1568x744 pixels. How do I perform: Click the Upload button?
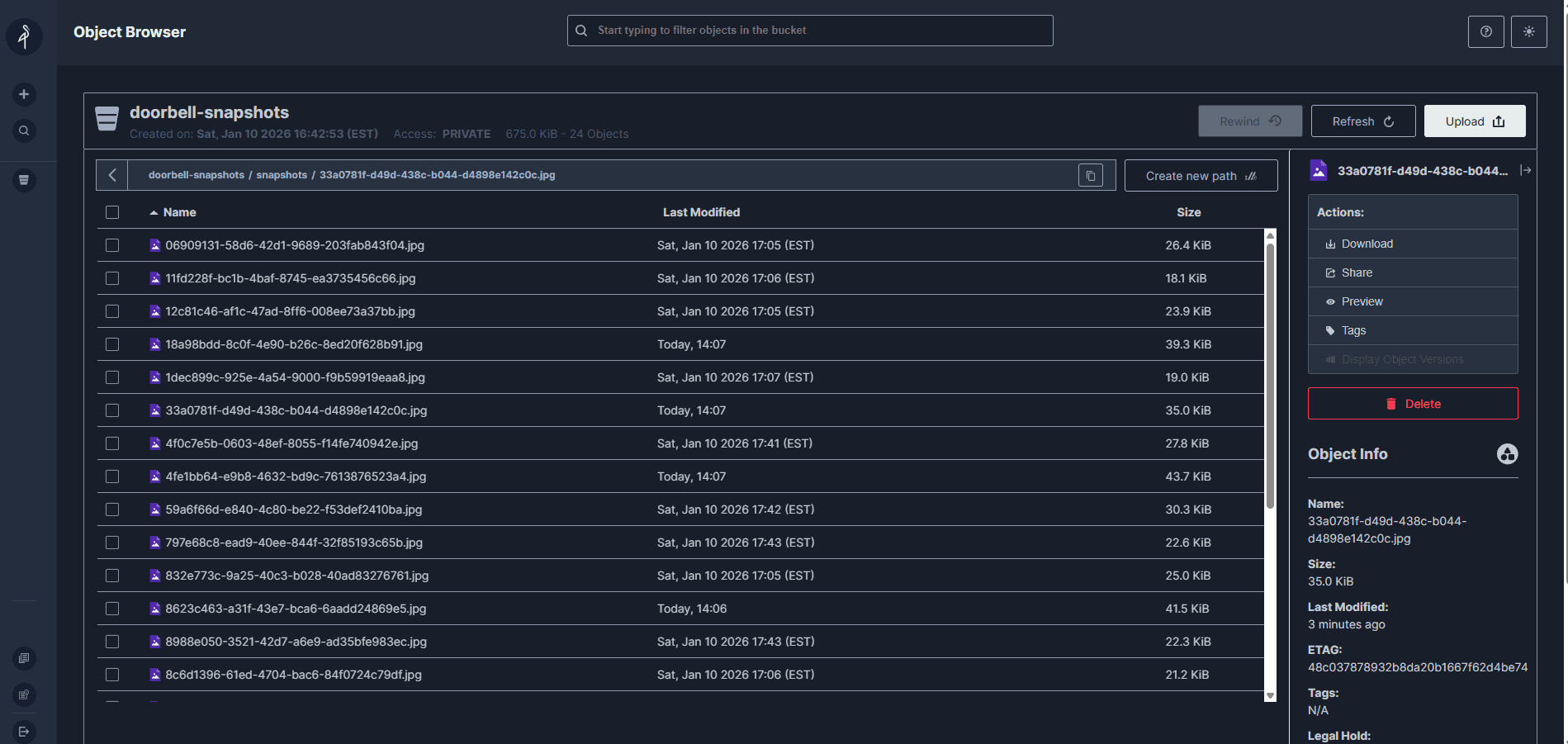tap(1474, 121)
